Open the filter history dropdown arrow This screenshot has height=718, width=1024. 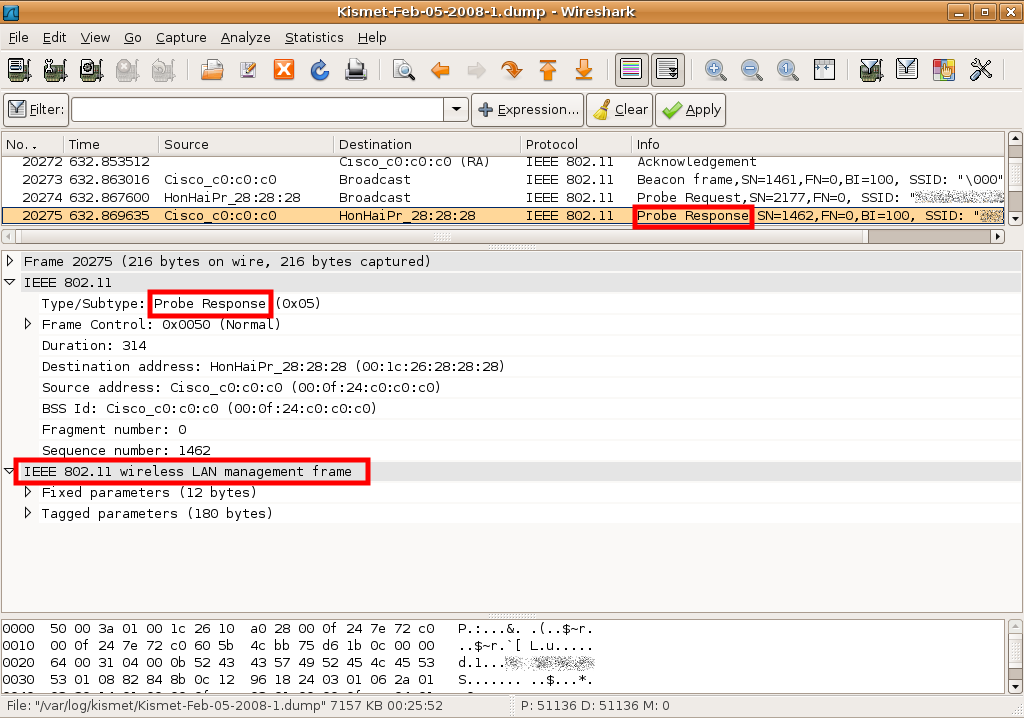456,110
